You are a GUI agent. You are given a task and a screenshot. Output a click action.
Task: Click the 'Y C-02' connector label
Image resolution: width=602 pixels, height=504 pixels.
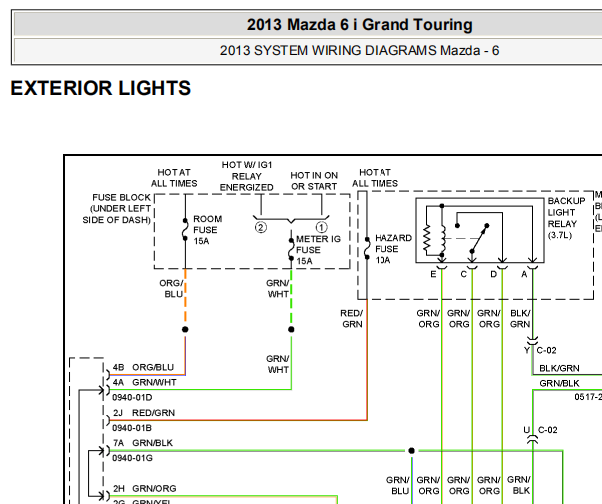540,350
